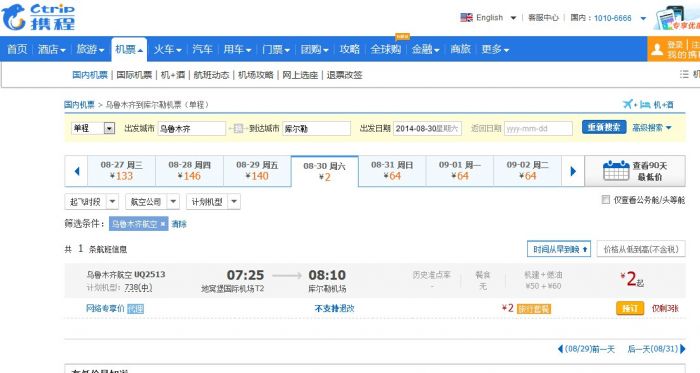The image size is (700, 373).
Task: Select the 08-31 周日 date tab
Action: pos(392,171)
